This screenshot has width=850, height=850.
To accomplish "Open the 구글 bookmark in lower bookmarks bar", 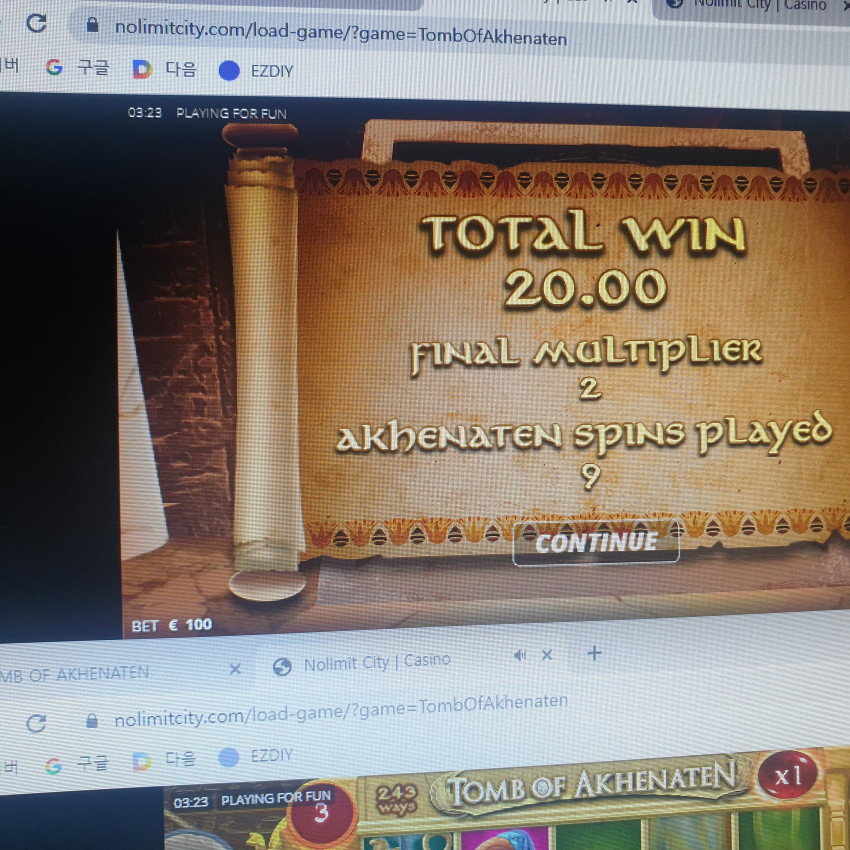I will coord(93,763).
